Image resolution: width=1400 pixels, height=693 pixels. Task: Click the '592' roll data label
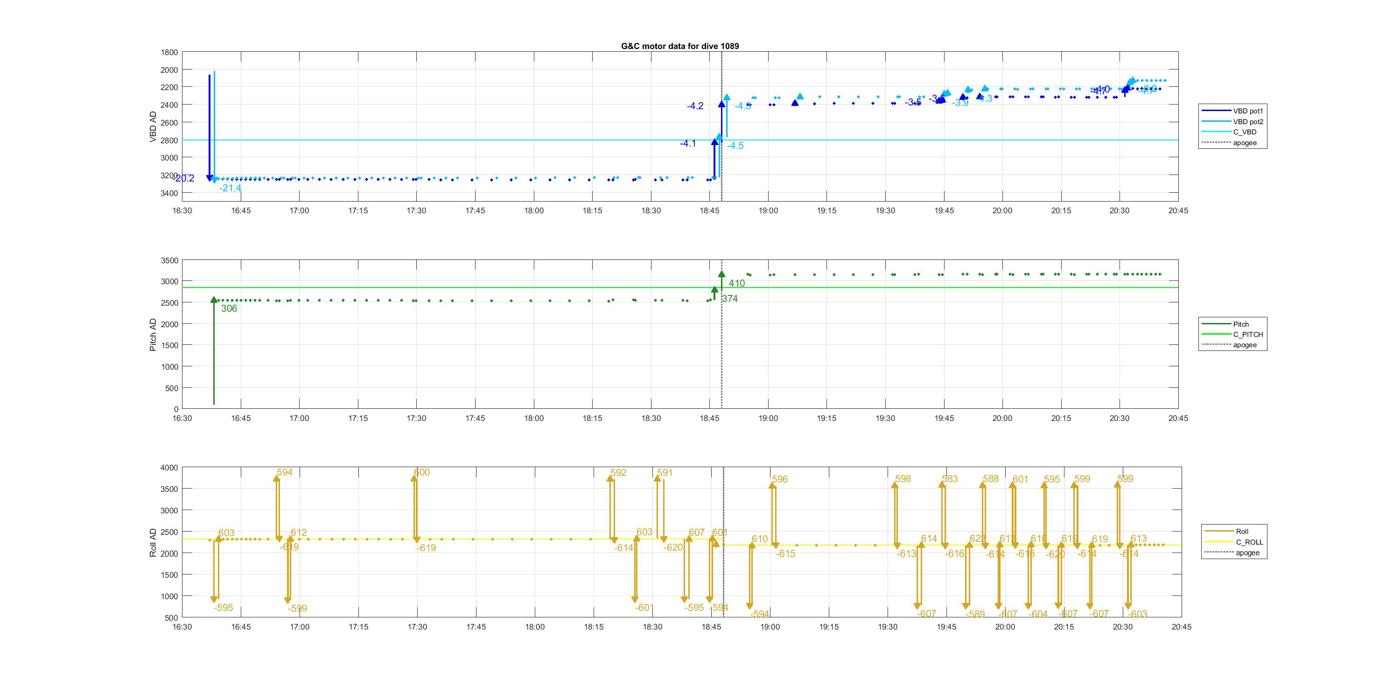pyautogui.click(x=618, y=473)
